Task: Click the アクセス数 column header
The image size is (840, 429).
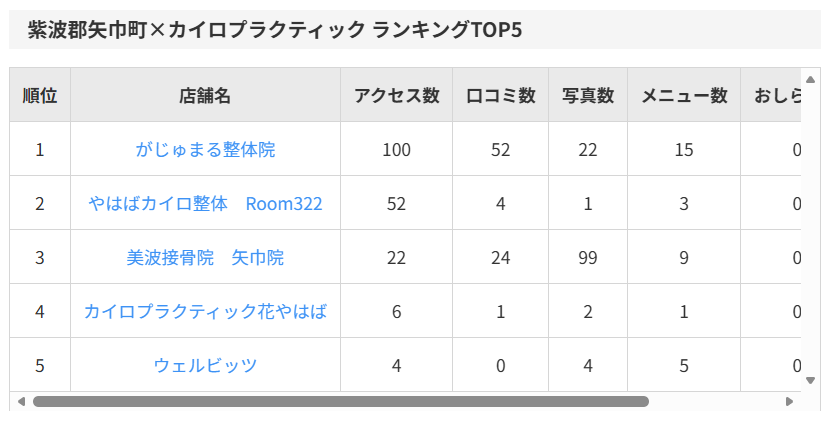Action: [396, 96]
